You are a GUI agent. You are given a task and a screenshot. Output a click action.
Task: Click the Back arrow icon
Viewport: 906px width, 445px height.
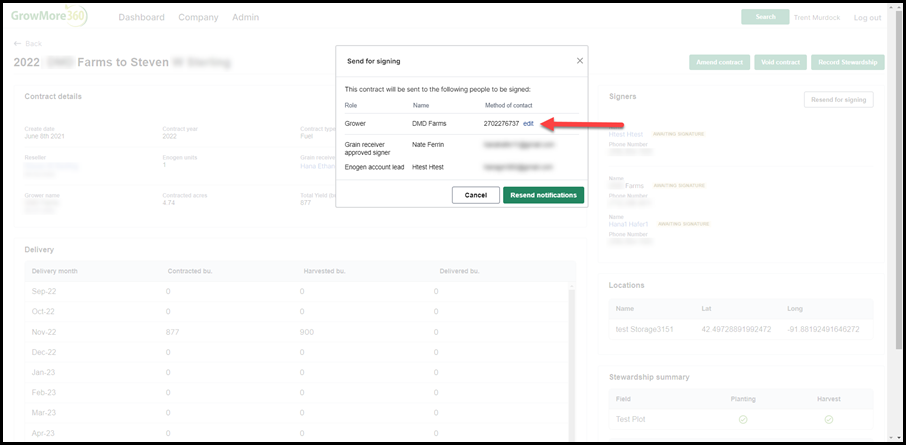click(17, 43)
